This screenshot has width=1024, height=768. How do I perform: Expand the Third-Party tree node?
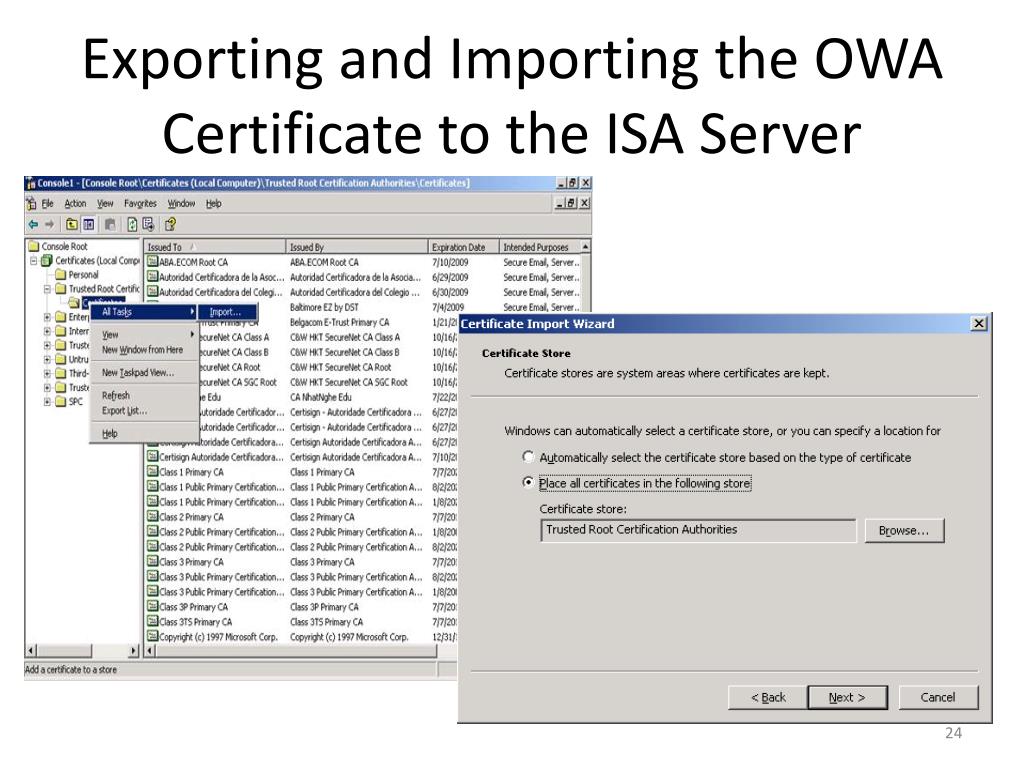click(47, 374)
